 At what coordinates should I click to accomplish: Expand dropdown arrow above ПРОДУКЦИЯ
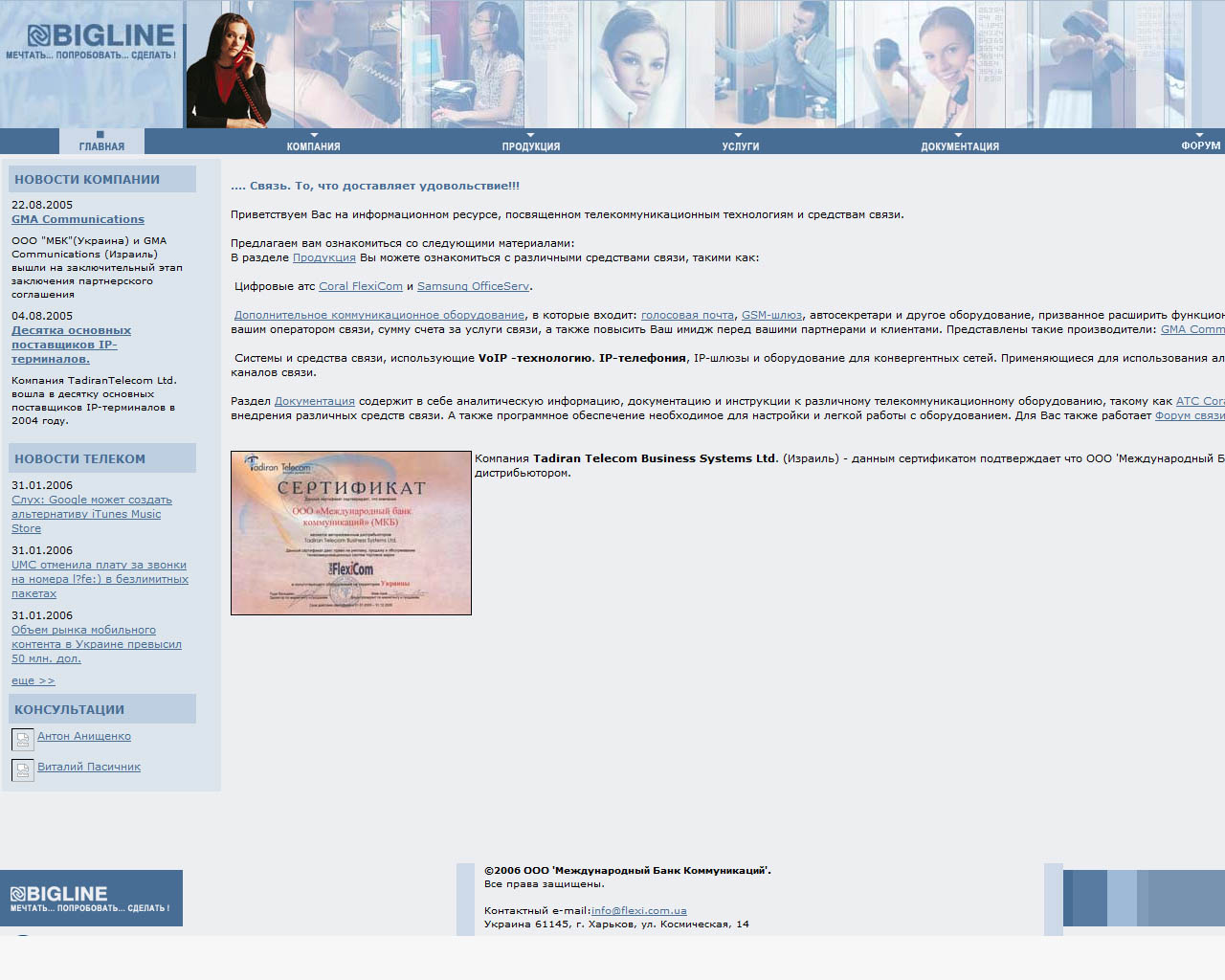(x=531, y=135)
